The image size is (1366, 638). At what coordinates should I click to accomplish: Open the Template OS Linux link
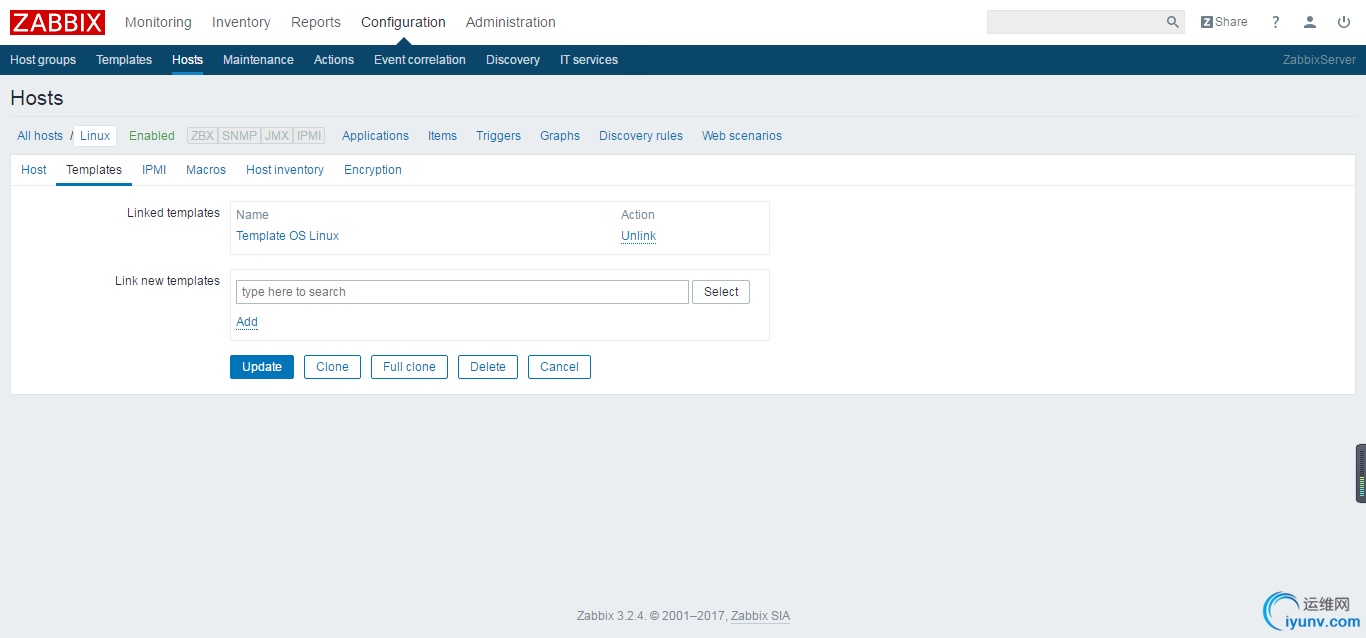pos(287,236)
